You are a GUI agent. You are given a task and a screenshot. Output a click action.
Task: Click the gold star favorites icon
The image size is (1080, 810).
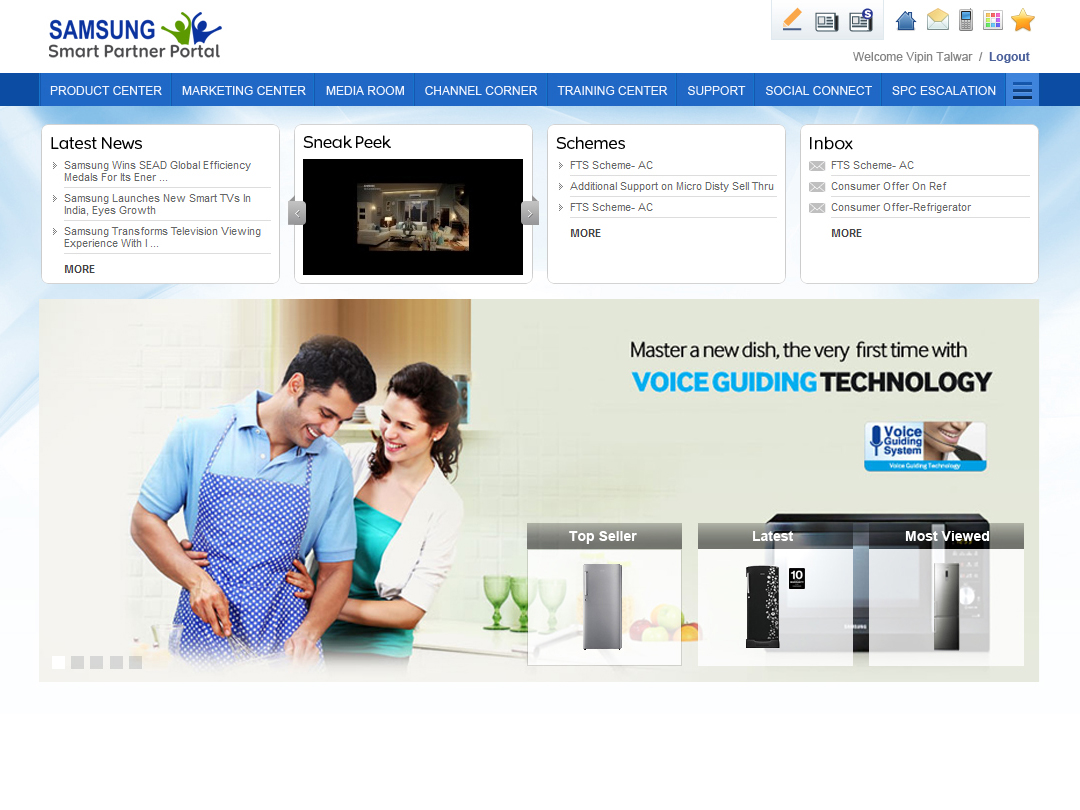[x=1023, y=20]
